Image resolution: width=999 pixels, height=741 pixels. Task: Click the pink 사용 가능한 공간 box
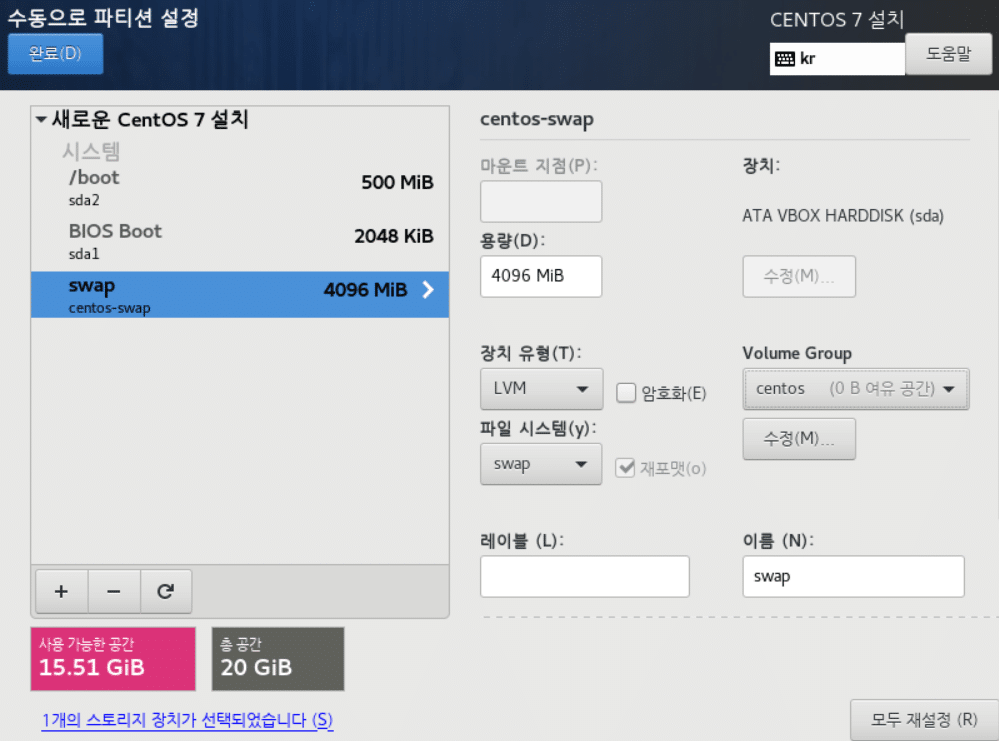click(x=112, y=658)
